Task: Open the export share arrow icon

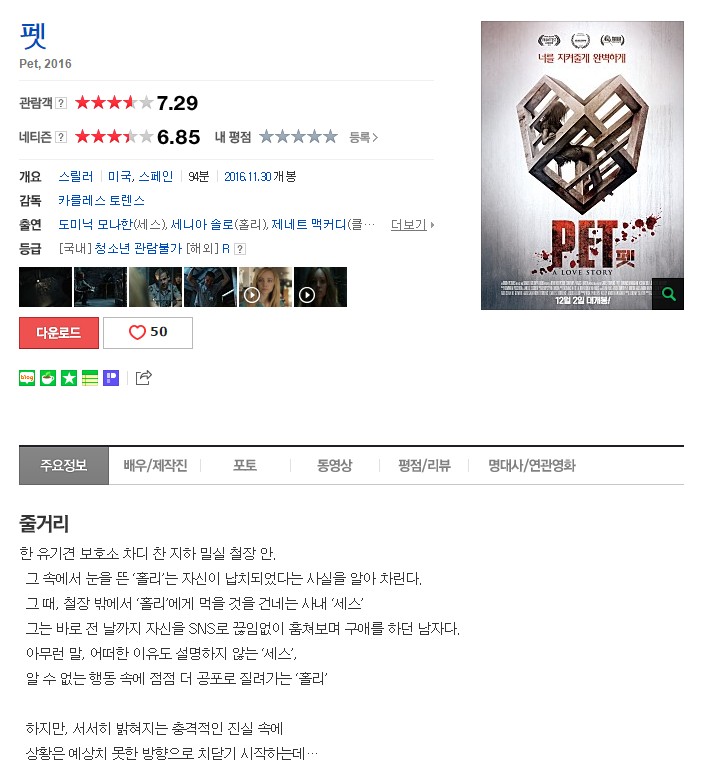Action: pyautogui.click(x=144, y=378)
